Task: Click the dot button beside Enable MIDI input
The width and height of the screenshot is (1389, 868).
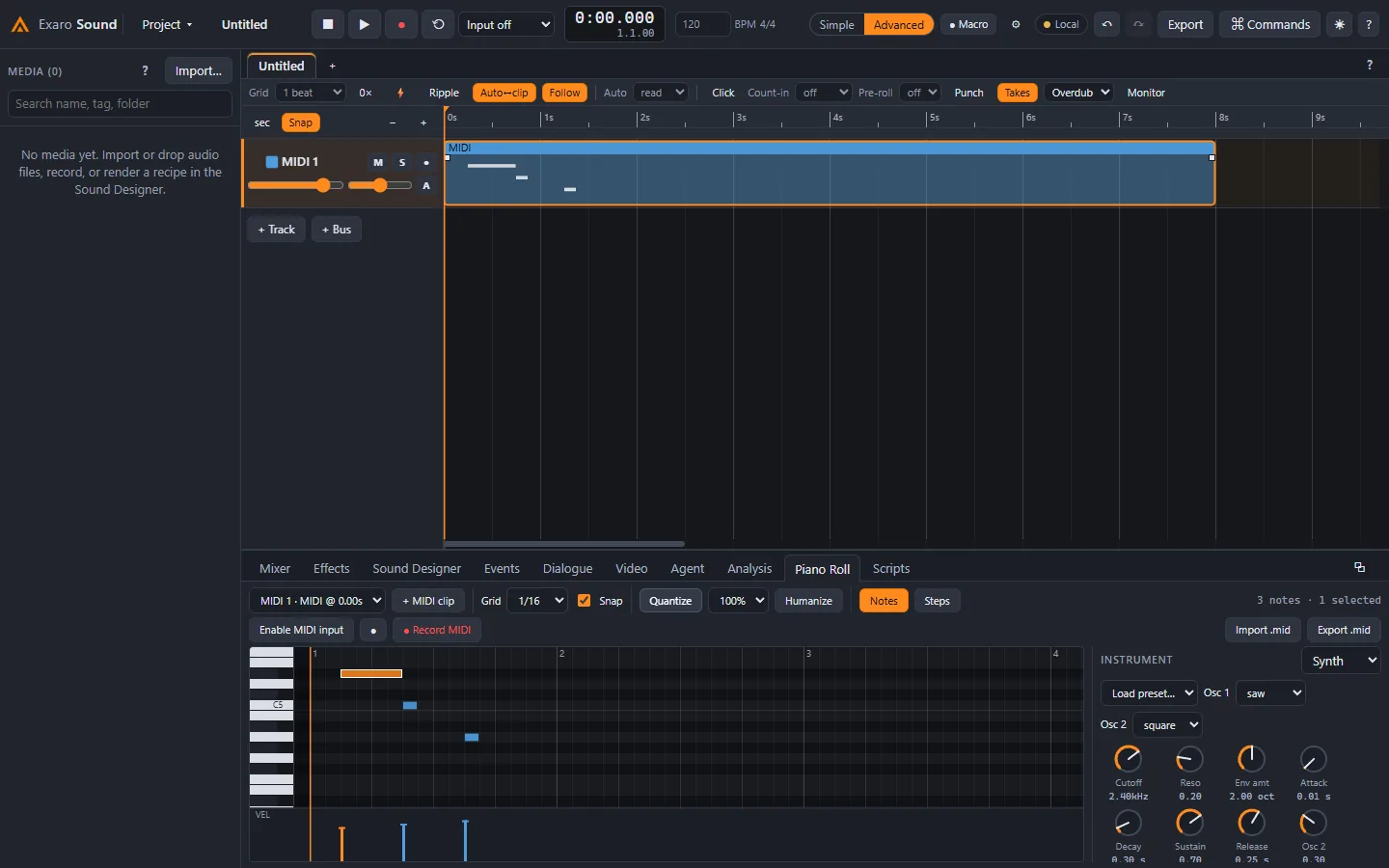Action: (373, 630)
